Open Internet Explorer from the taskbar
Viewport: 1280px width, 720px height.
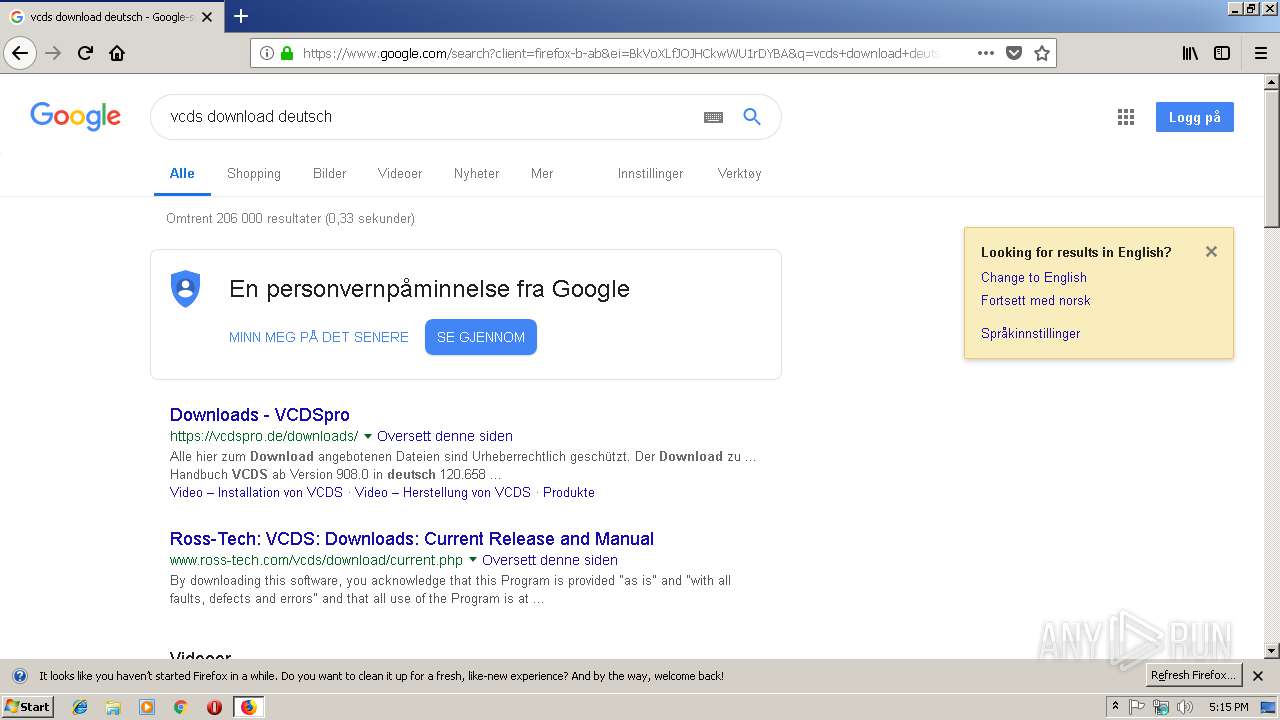[80, 707]
